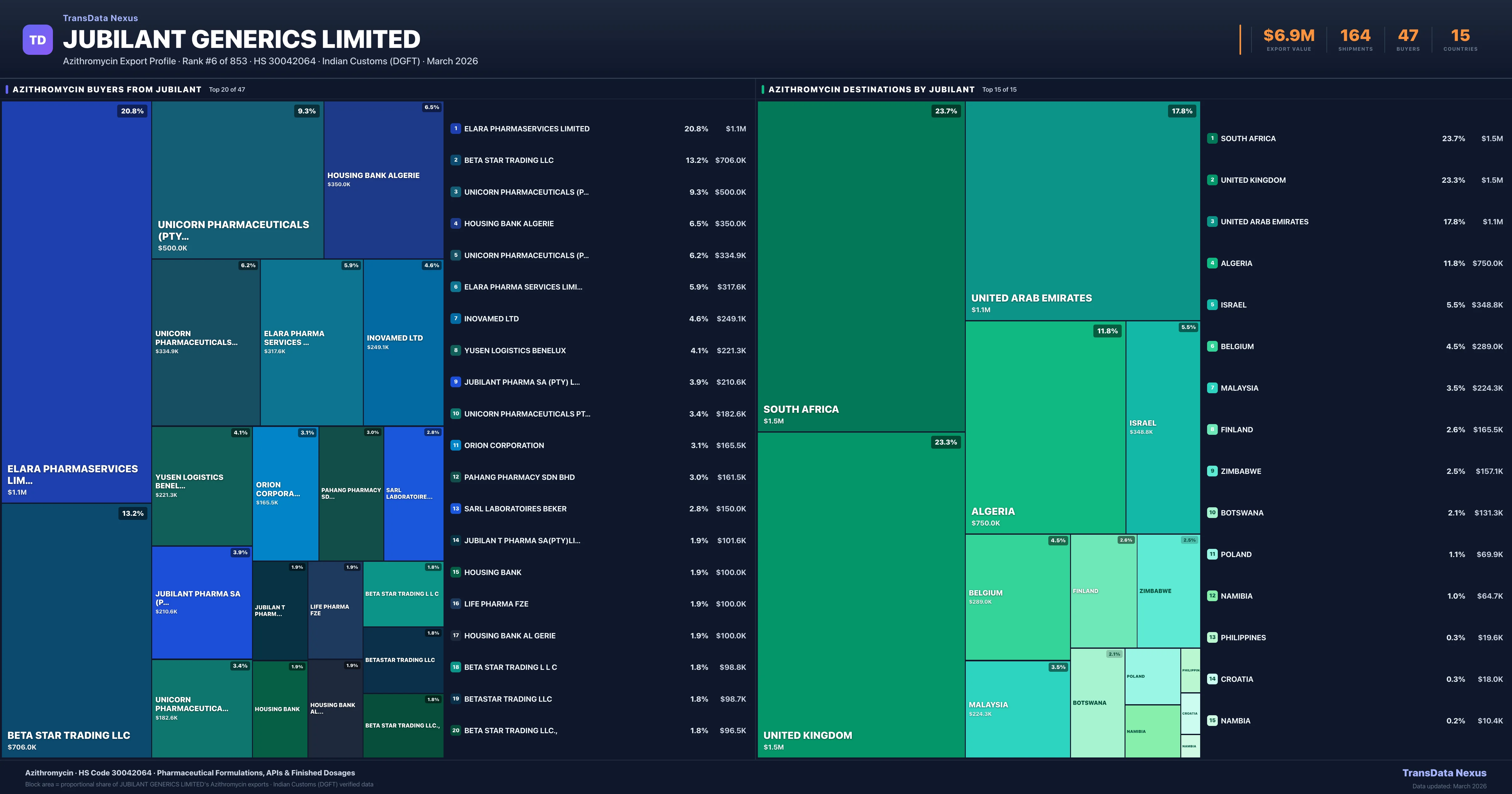Click the TD logo icon
This screenshot has width=1512, height=794.
37,40
